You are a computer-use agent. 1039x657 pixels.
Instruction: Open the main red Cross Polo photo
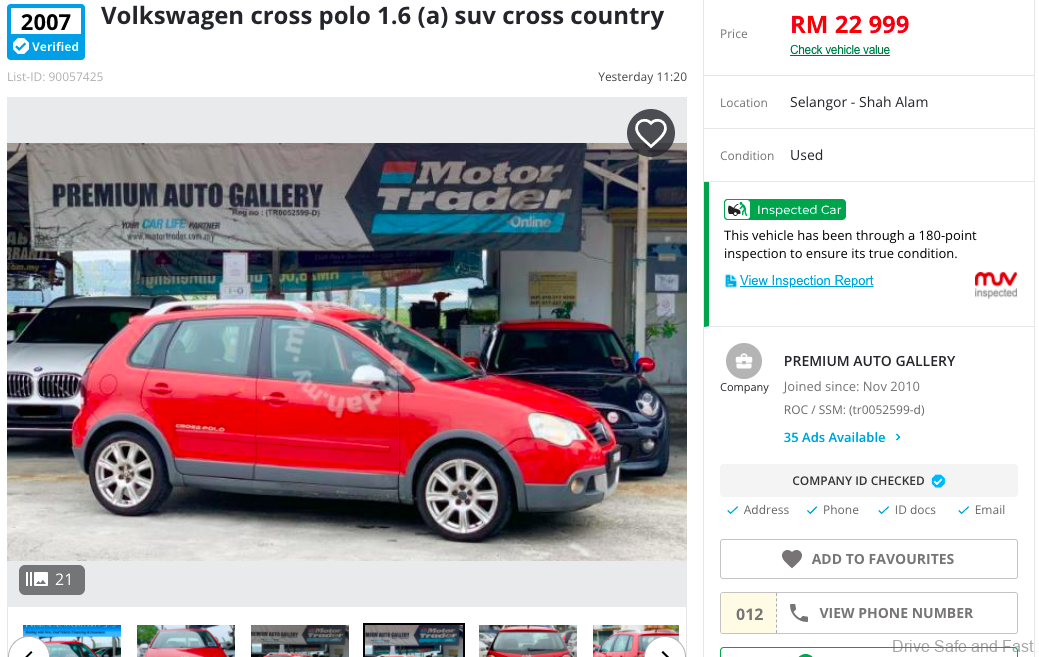tap(347, 352)
